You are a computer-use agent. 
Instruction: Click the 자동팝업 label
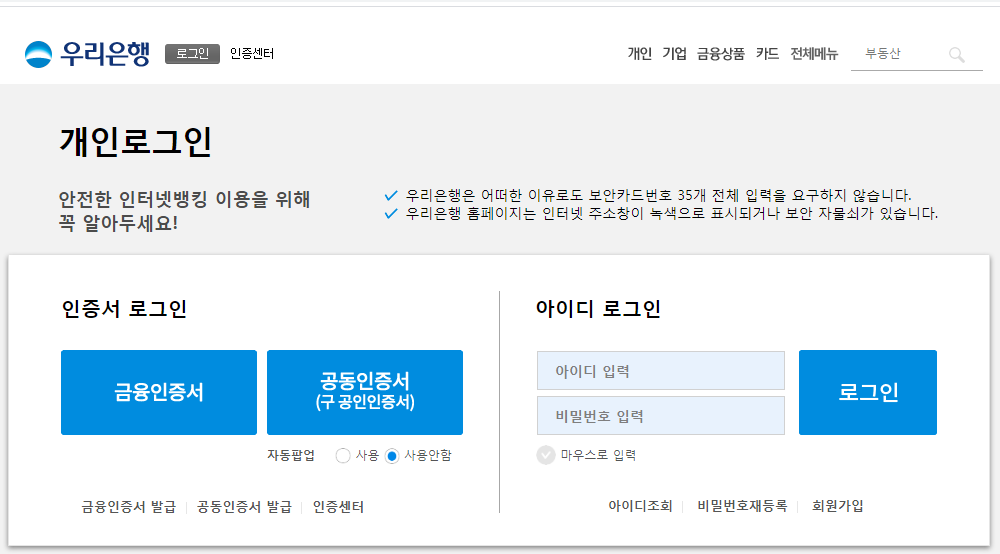[291, 455]
